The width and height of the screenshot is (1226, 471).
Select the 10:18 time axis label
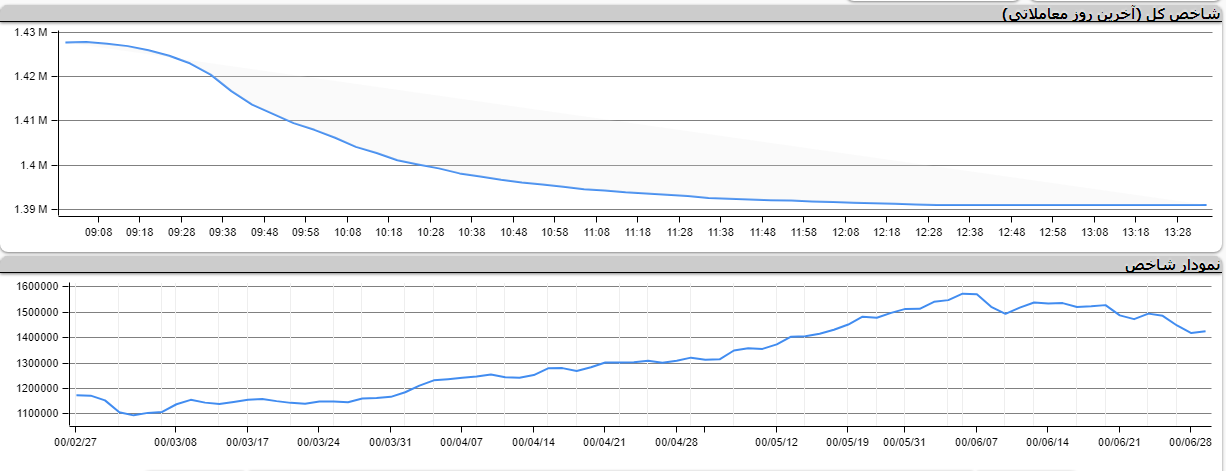click(x=389, y=232)
